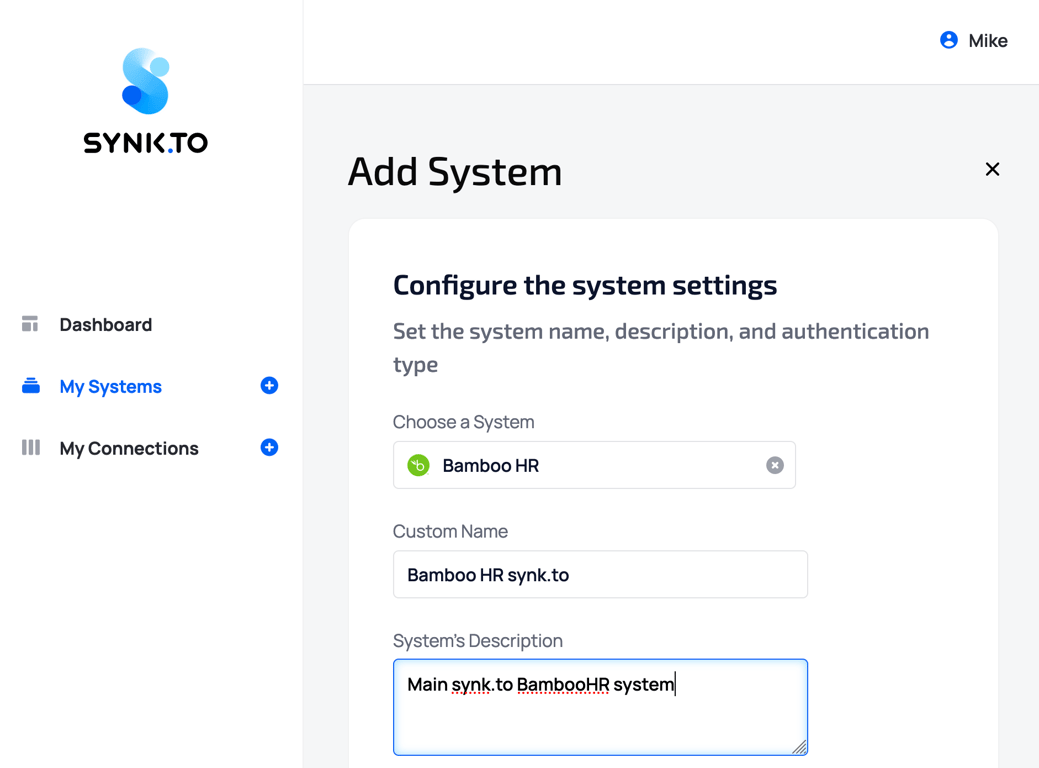The height and width of the screenshot is (768, 1039).
Task: Click the user avatar icon
Action: pyautogui.click(x=949, y=40)
